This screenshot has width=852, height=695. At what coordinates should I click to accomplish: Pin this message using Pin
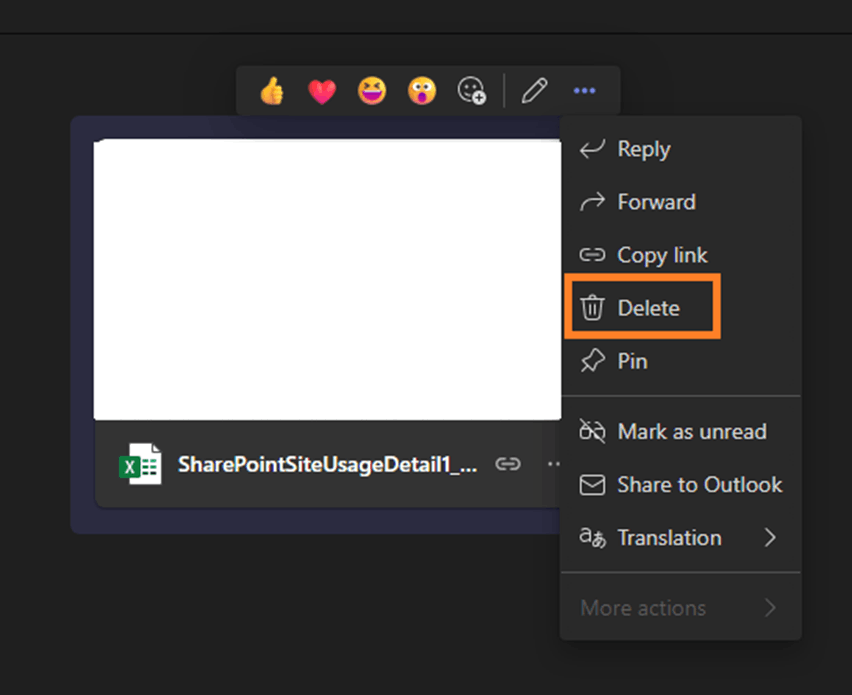tap(680, 361)
